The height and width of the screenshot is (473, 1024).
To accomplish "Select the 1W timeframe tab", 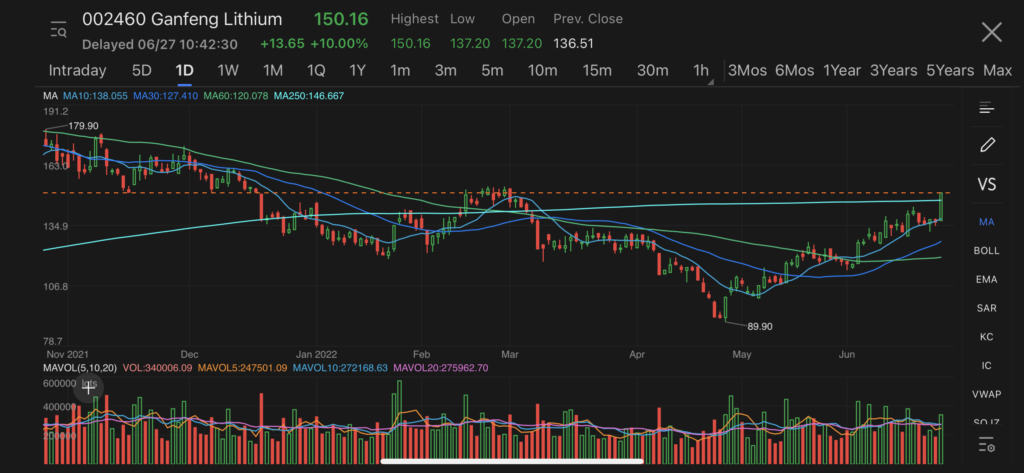I will (x=228, y=71).
